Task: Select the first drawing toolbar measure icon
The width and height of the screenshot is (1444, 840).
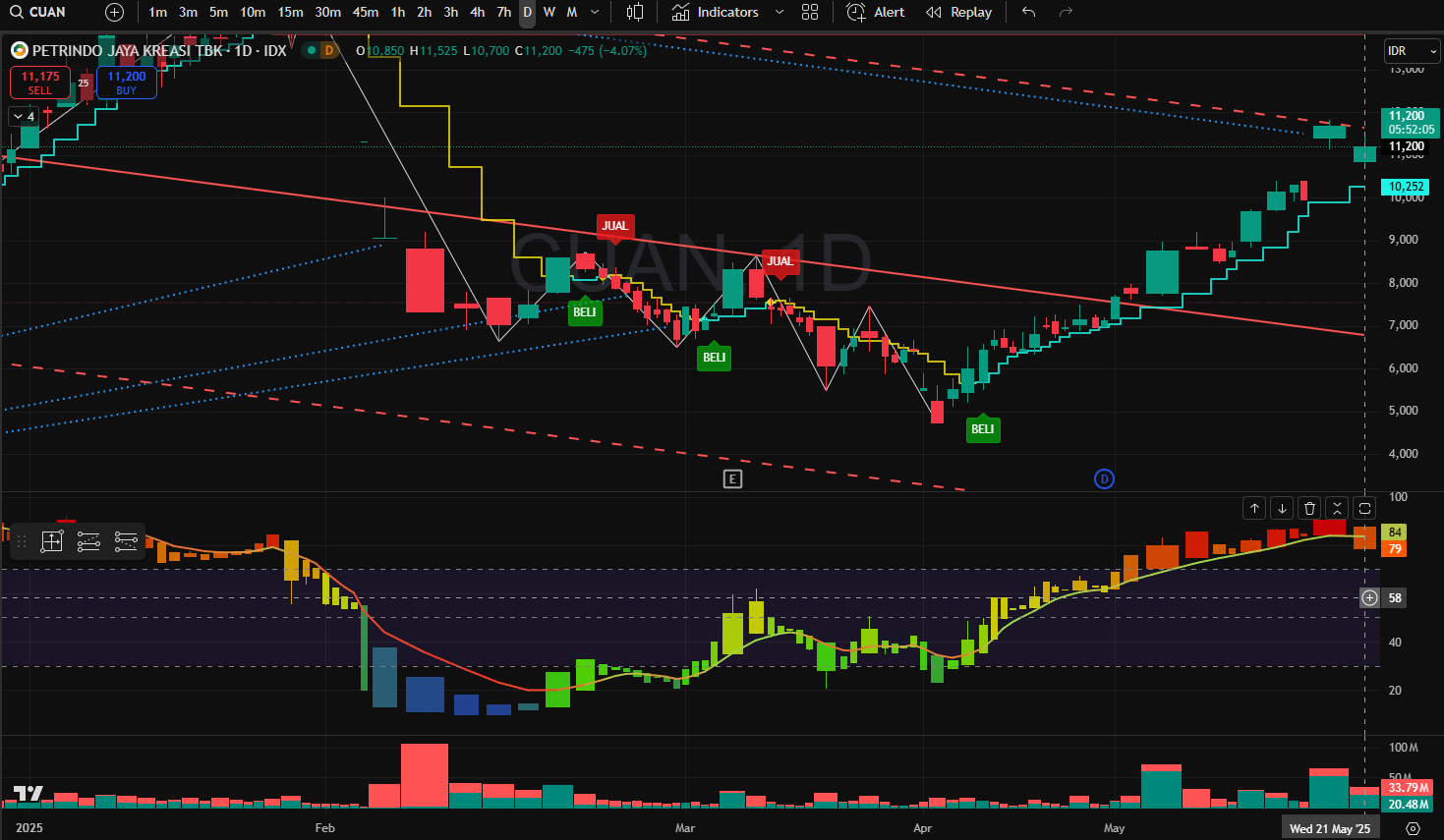Action: coord(52,540)
